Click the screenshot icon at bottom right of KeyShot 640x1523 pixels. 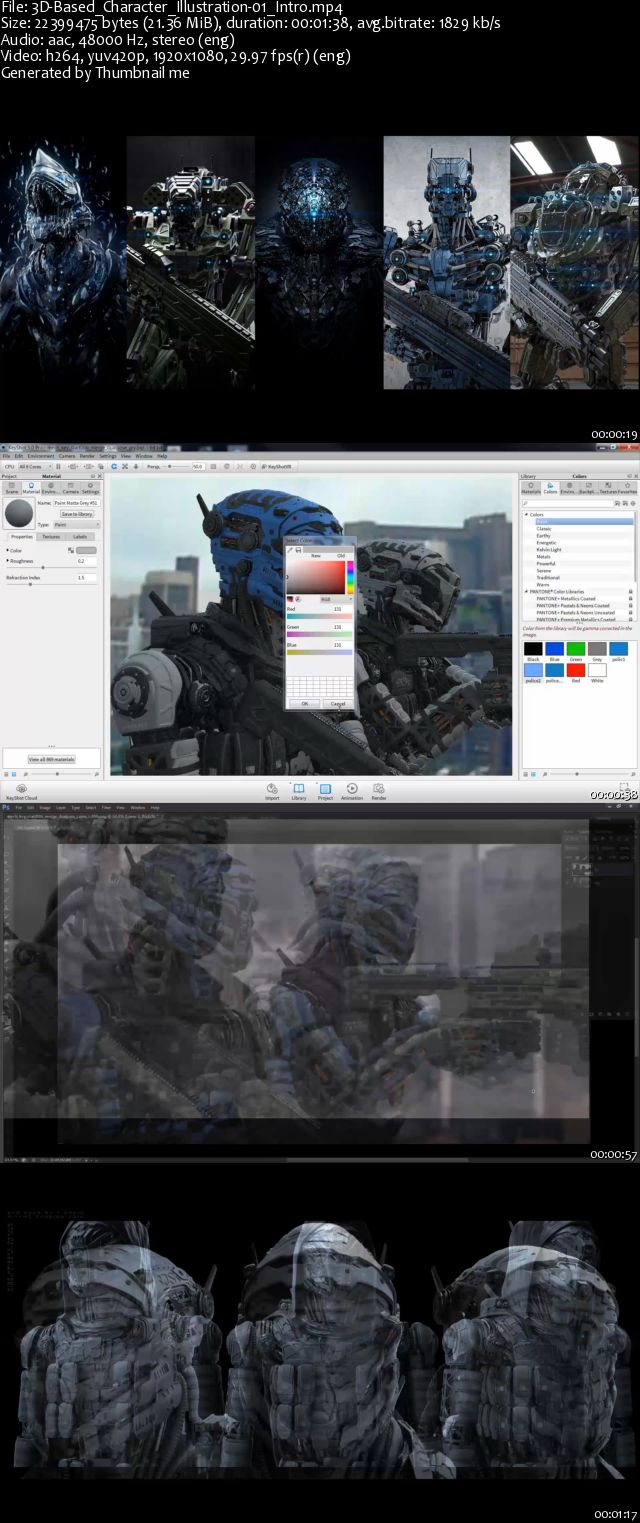pos(625,788)
